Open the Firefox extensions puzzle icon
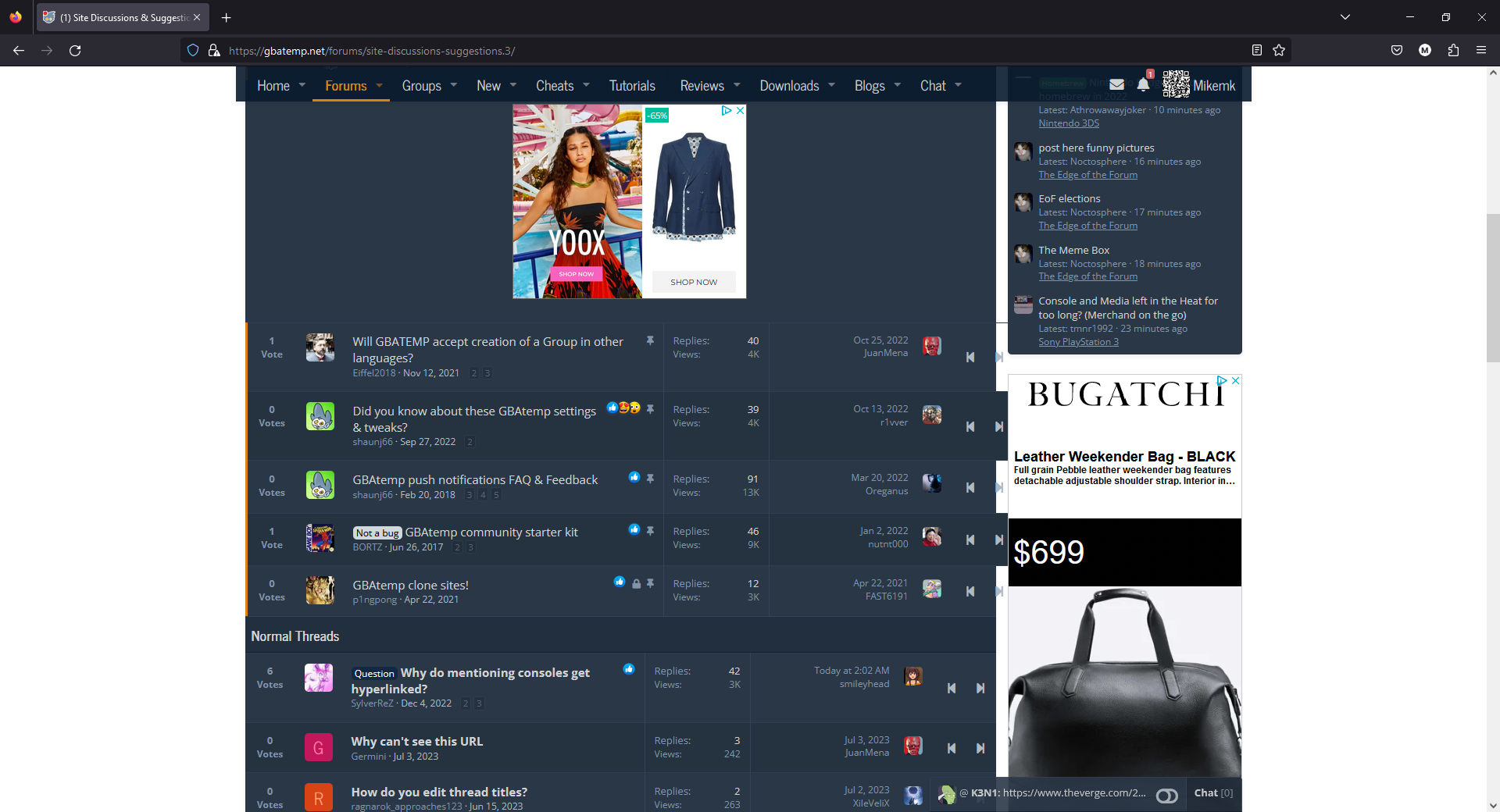Screen dimensions: 1500x812 (x=1453, y=50)
